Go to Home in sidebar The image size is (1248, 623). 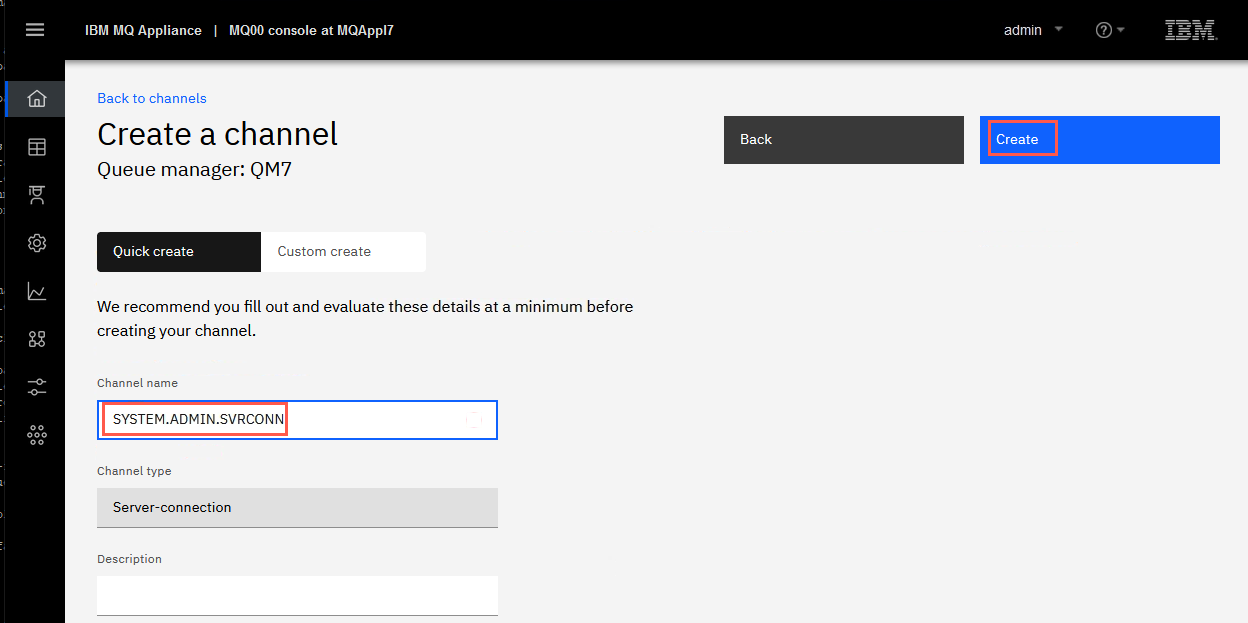37,99
